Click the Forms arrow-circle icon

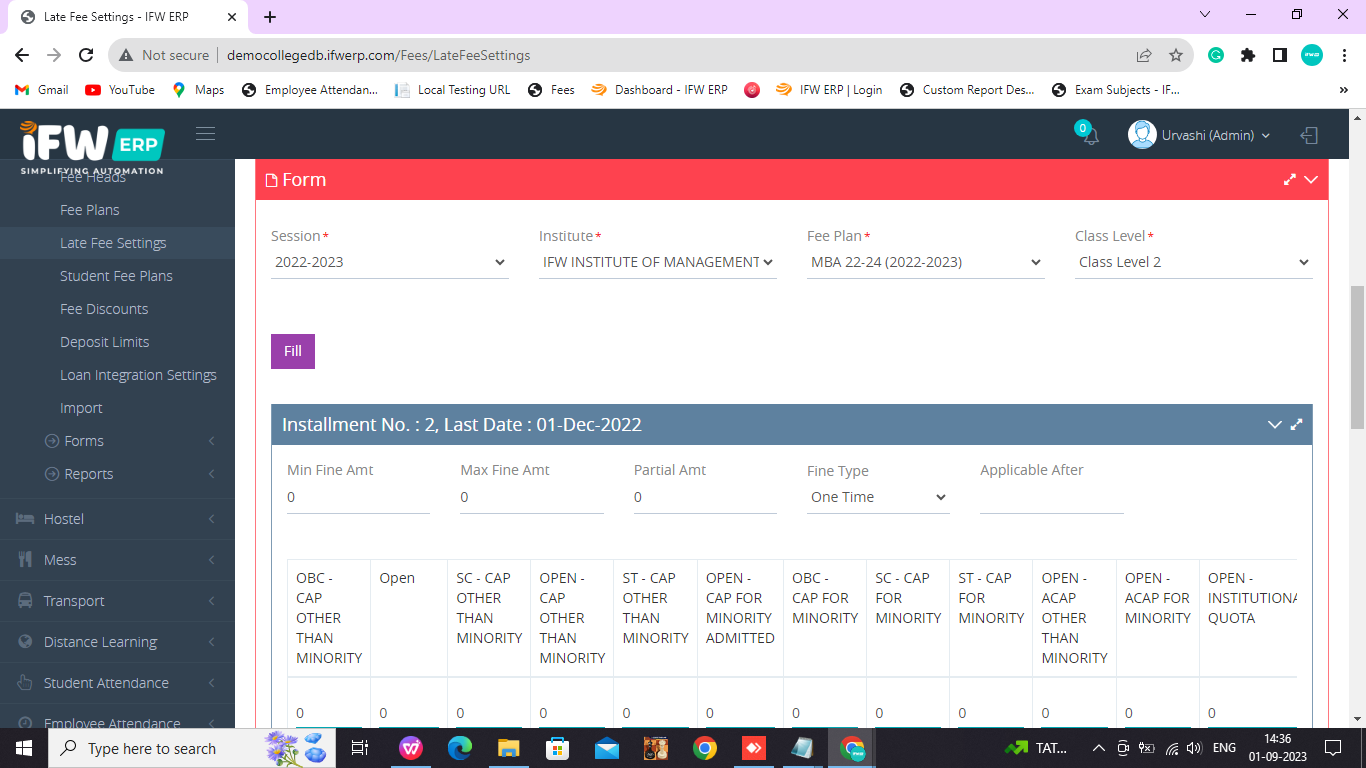52,441
